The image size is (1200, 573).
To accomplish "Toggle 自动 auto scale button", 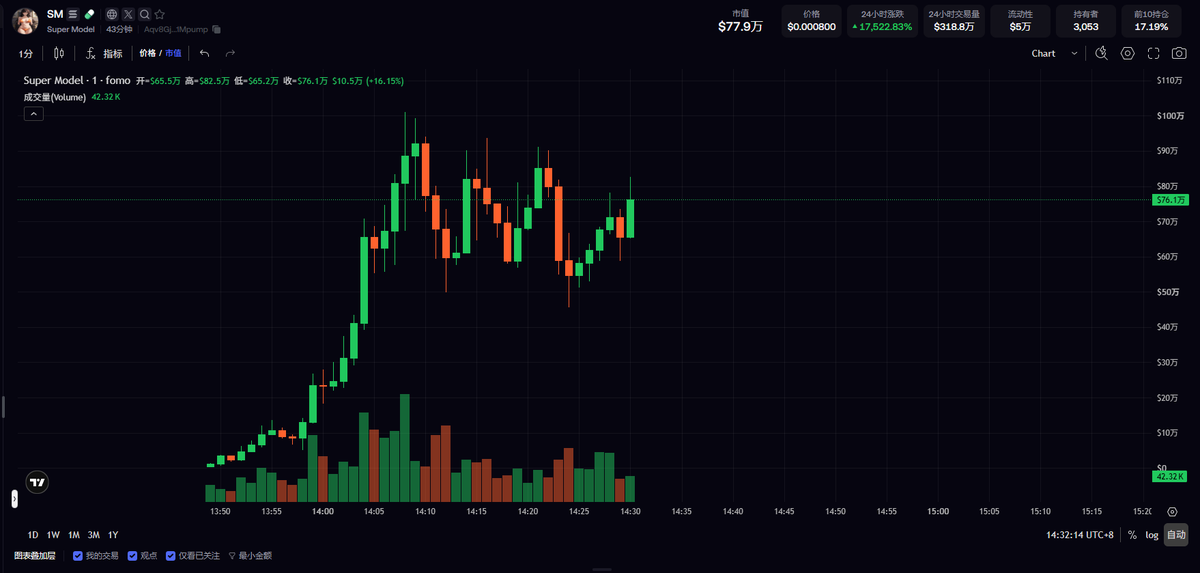I will (x=1176, y=535).
